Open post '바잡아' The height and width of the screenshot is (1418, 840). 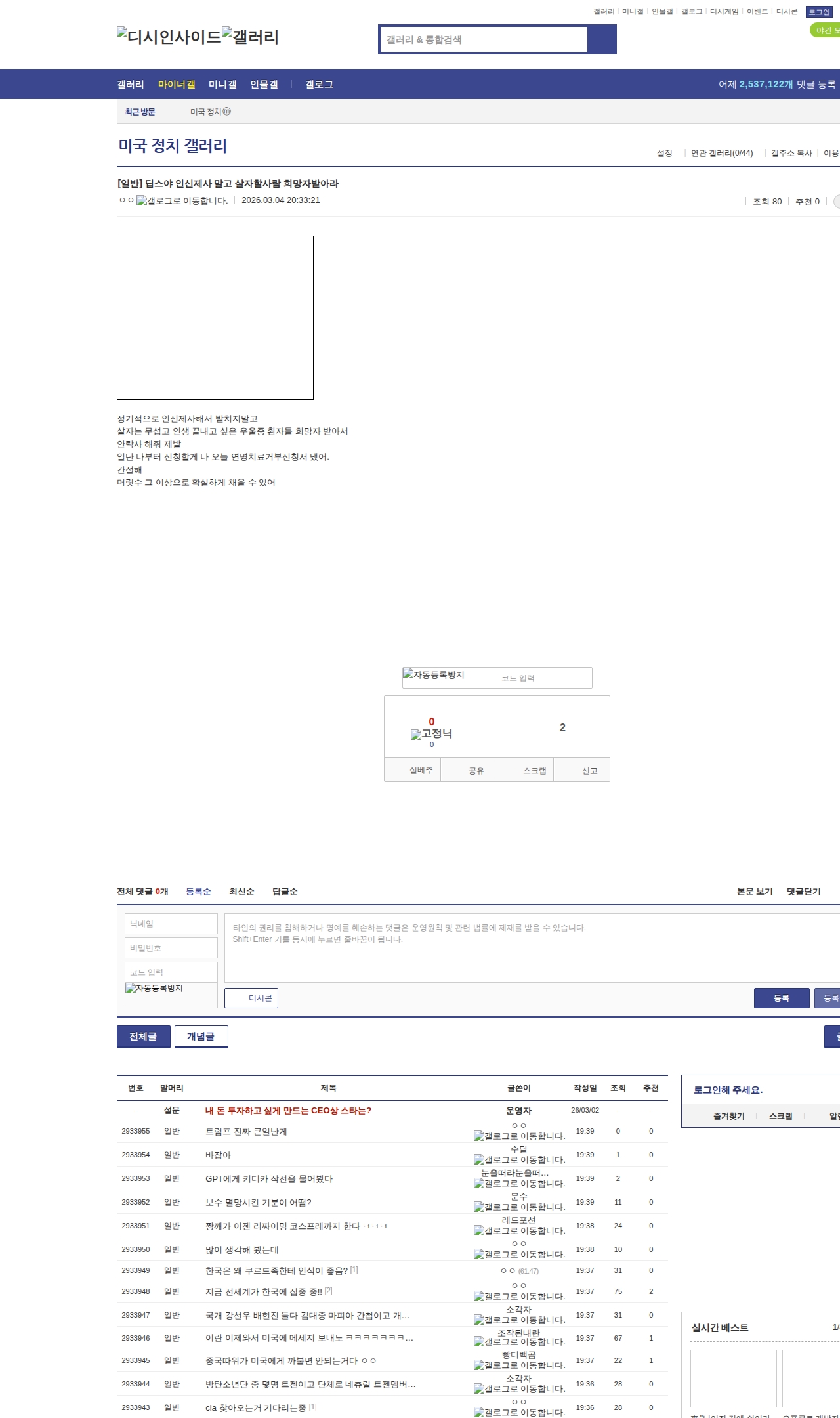pos(218,1155)
